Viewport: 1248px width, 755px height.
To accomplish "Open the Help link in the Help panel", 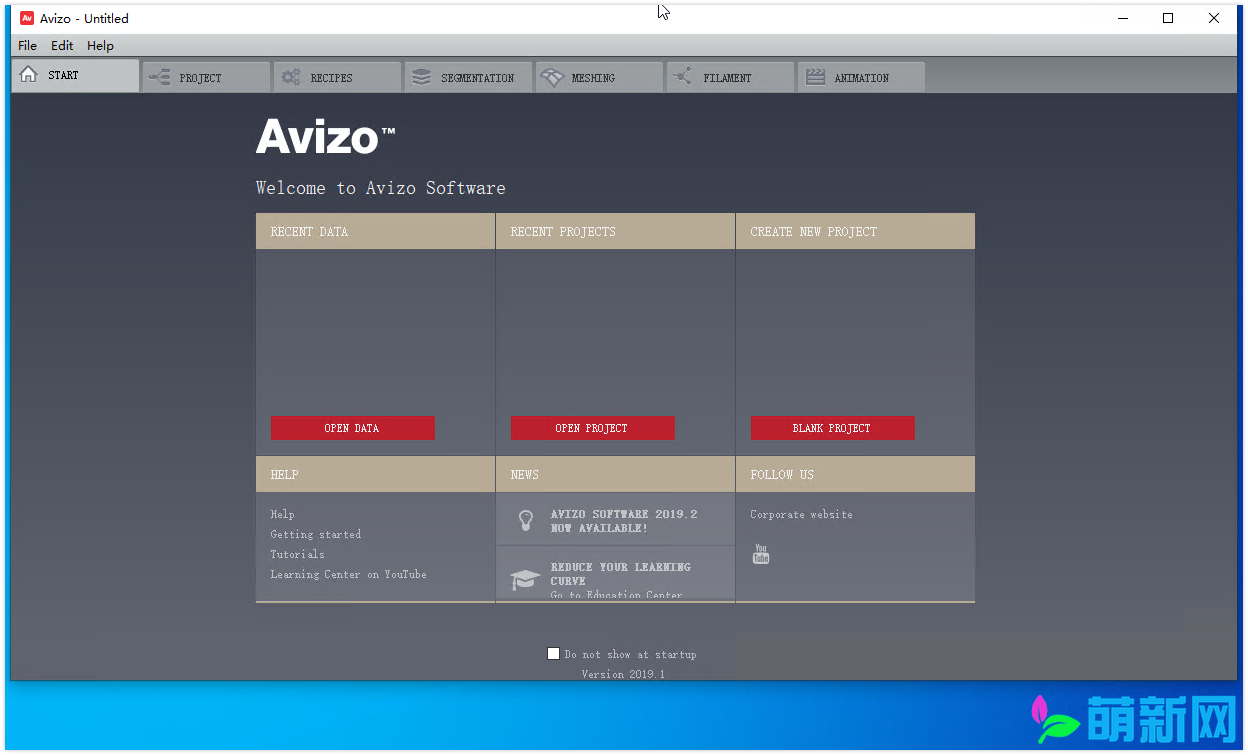I will pos(283,514).
